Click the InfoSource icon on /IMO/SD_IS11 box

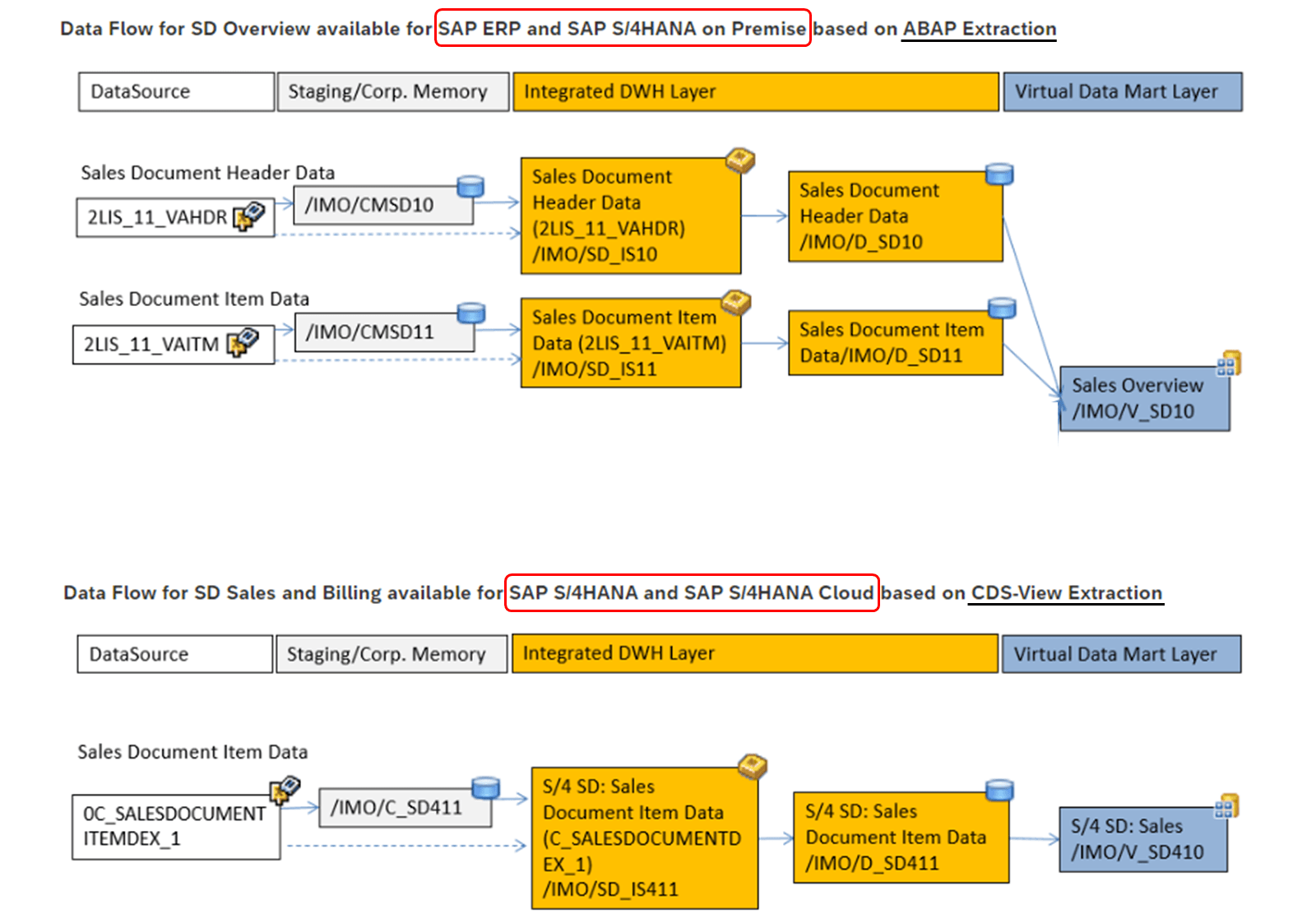pyautogui.click(x=737, y=302)
